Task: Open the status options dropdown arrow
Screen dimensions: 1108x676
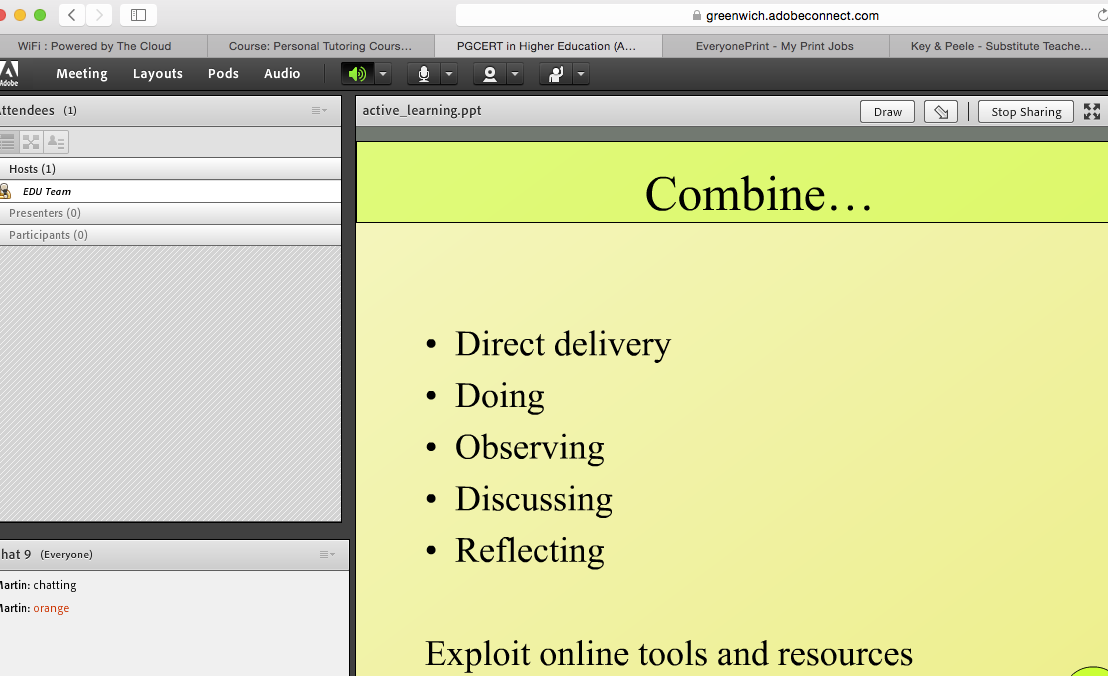Action: coord(580,74)
